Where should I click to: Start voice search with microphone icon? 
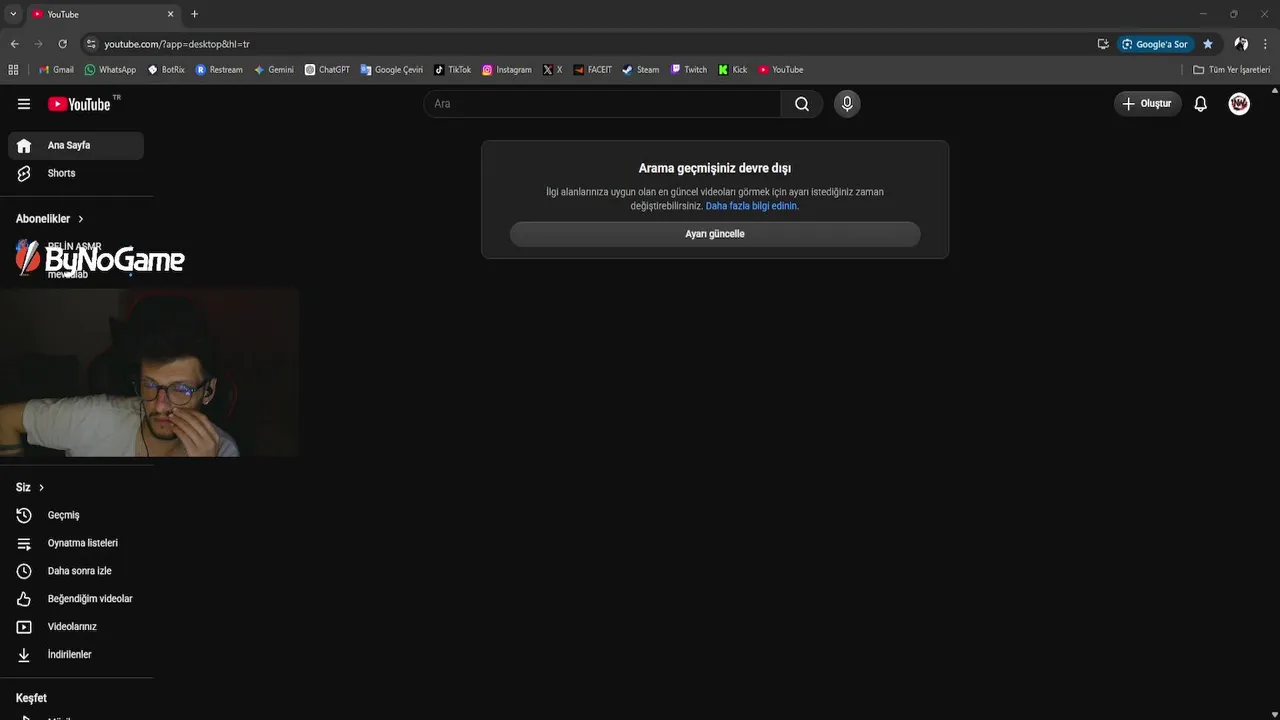847,104
